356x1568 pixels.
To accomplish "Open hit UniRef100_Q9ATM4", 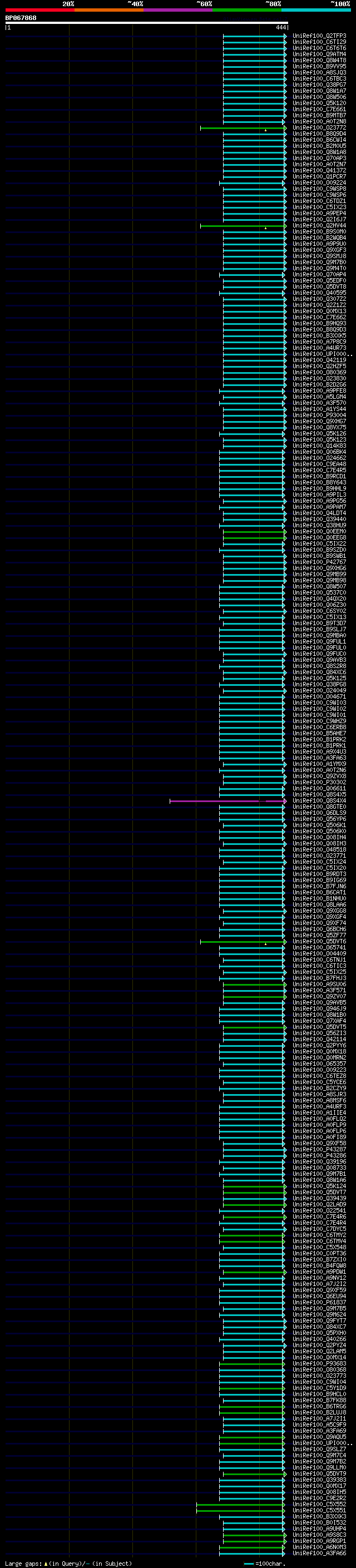I will click(x=319, y=54).
